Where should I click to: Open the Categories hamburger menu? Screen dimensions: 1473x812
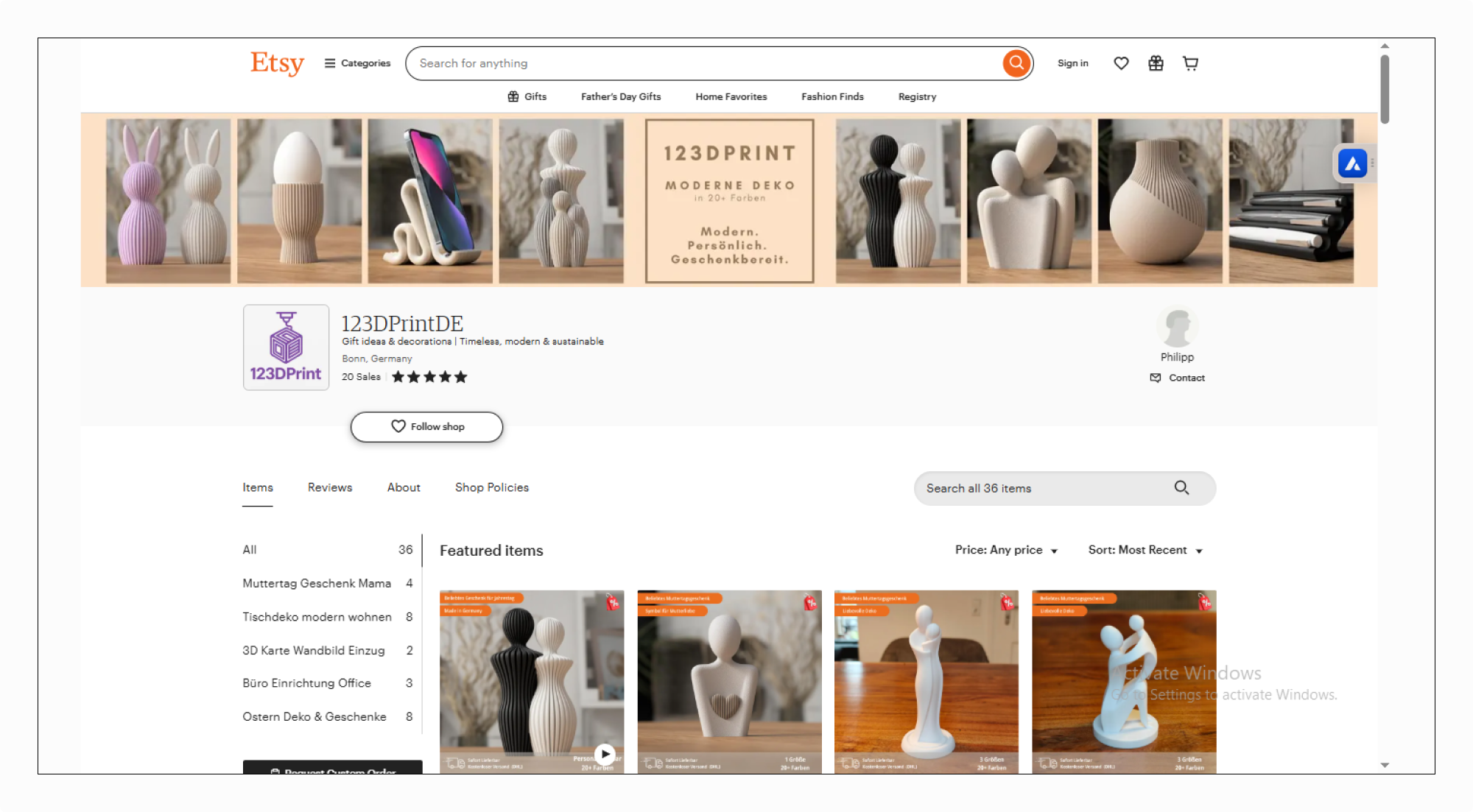pyautogui.click(x=357, y=63)
